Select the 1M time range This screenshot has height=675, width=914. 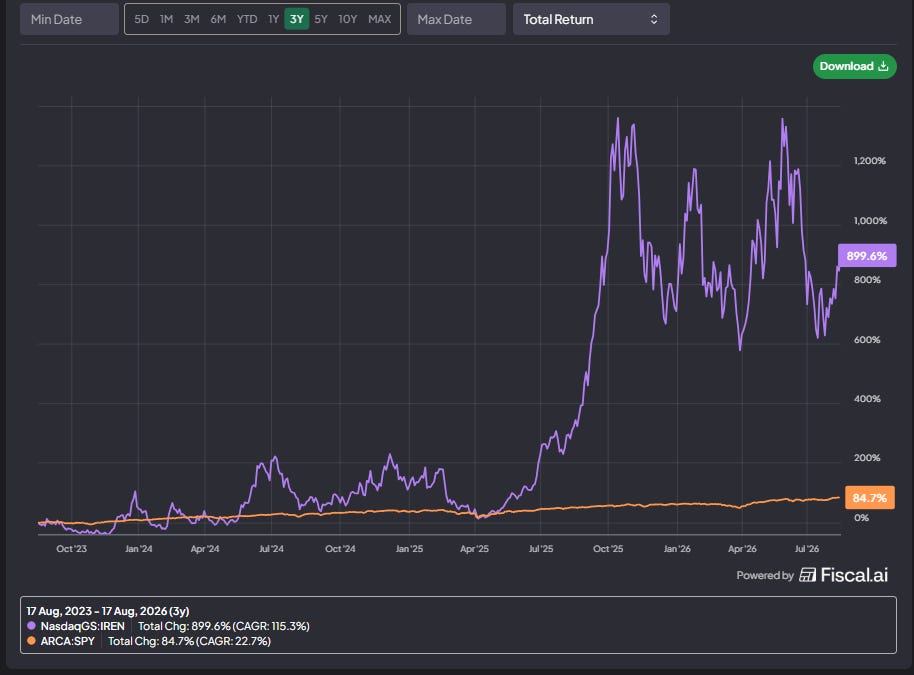(x=167, y=19)
